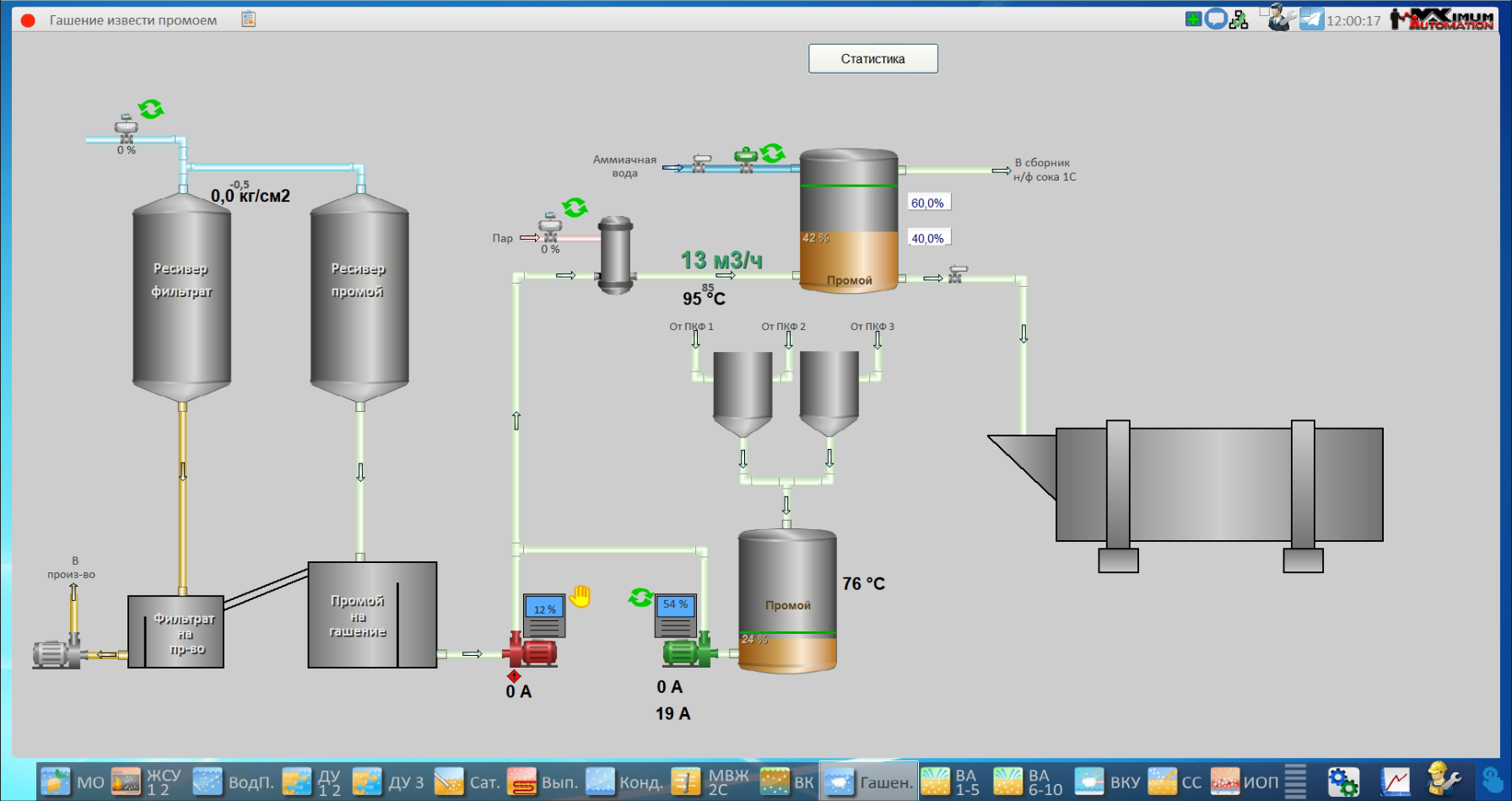Image resolution: width=1512 pixels, height=801 pixels.
Task: Click the green plus icon in top bar
Action: 1193,19
